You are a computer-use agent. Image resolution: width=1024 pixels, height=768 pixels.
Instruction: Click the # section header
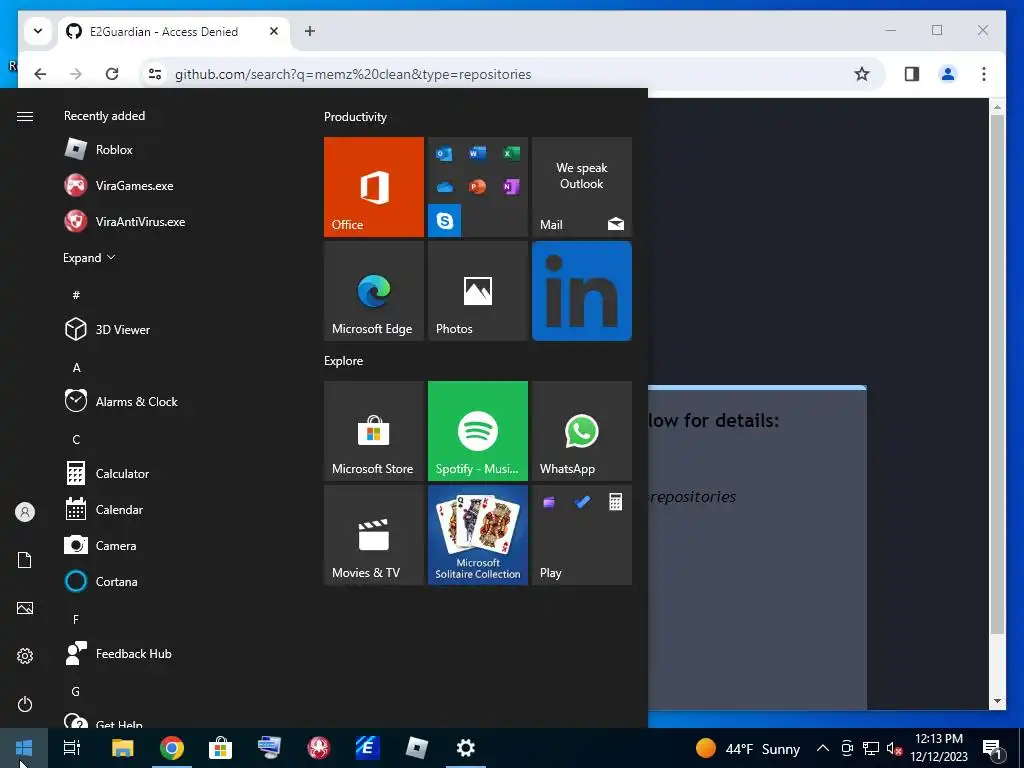pos(76,295)
